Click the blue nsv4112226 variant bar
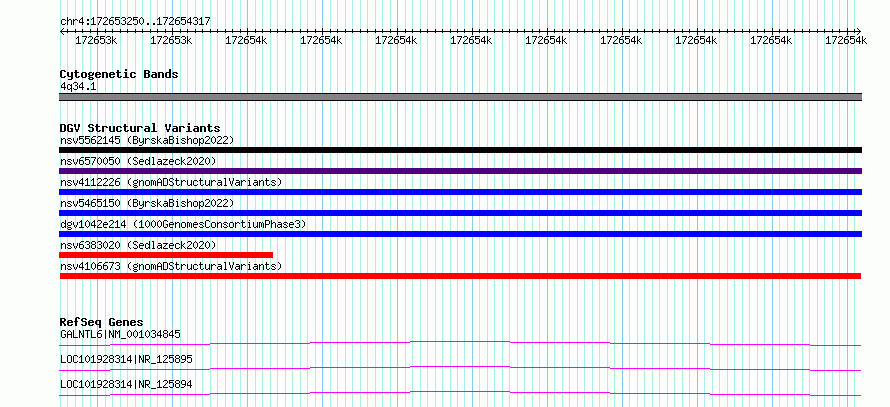The height and width of the screenshot is (407, 890). click(460, 192)
